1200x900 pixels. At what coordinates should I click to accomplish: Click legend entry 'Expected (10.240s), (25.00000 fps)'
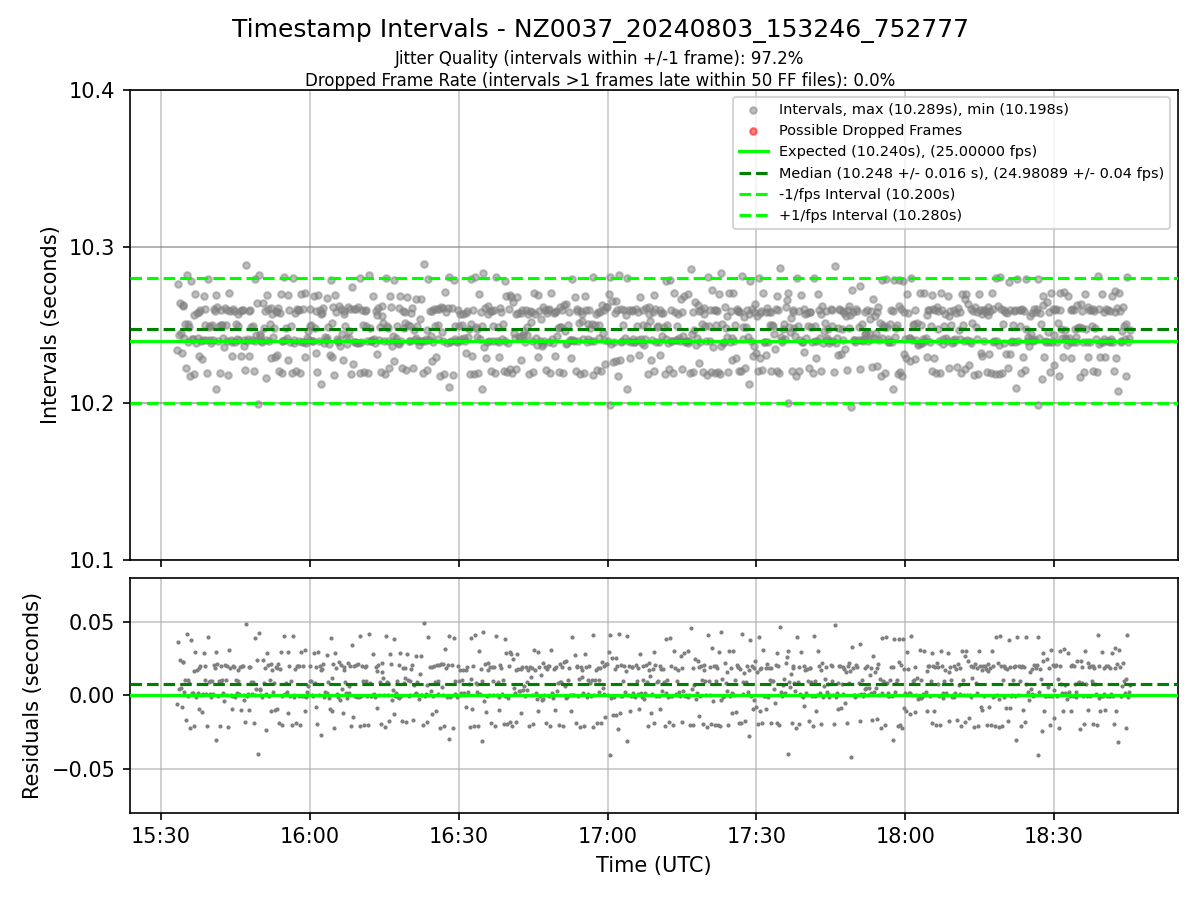point(908,151)
